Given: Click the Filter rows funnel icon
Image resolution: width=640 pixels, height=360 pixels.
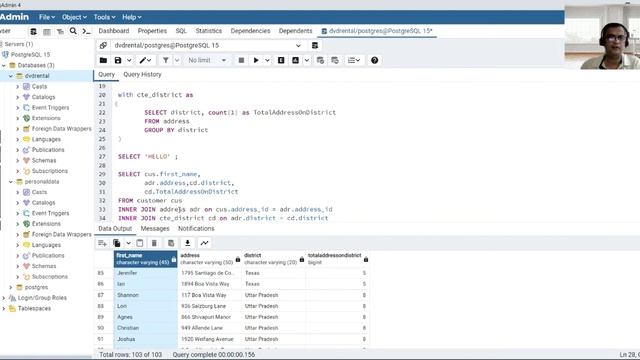Looking at the screenshot, I should point(166,60).
